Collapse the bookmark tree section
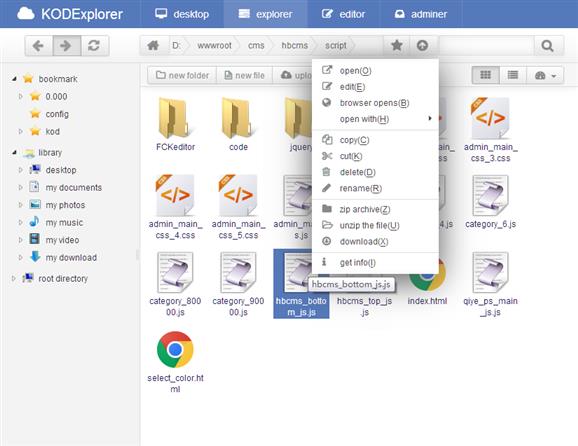The image size is (578, 446). [x=14, y=79]
